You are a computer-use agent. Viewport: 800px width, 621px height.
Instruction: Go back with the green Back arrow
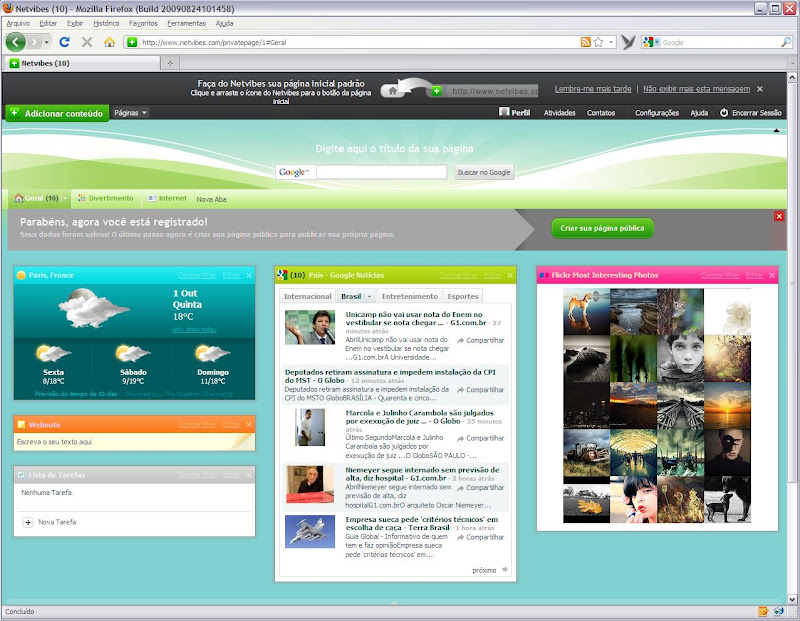(15, 42)
